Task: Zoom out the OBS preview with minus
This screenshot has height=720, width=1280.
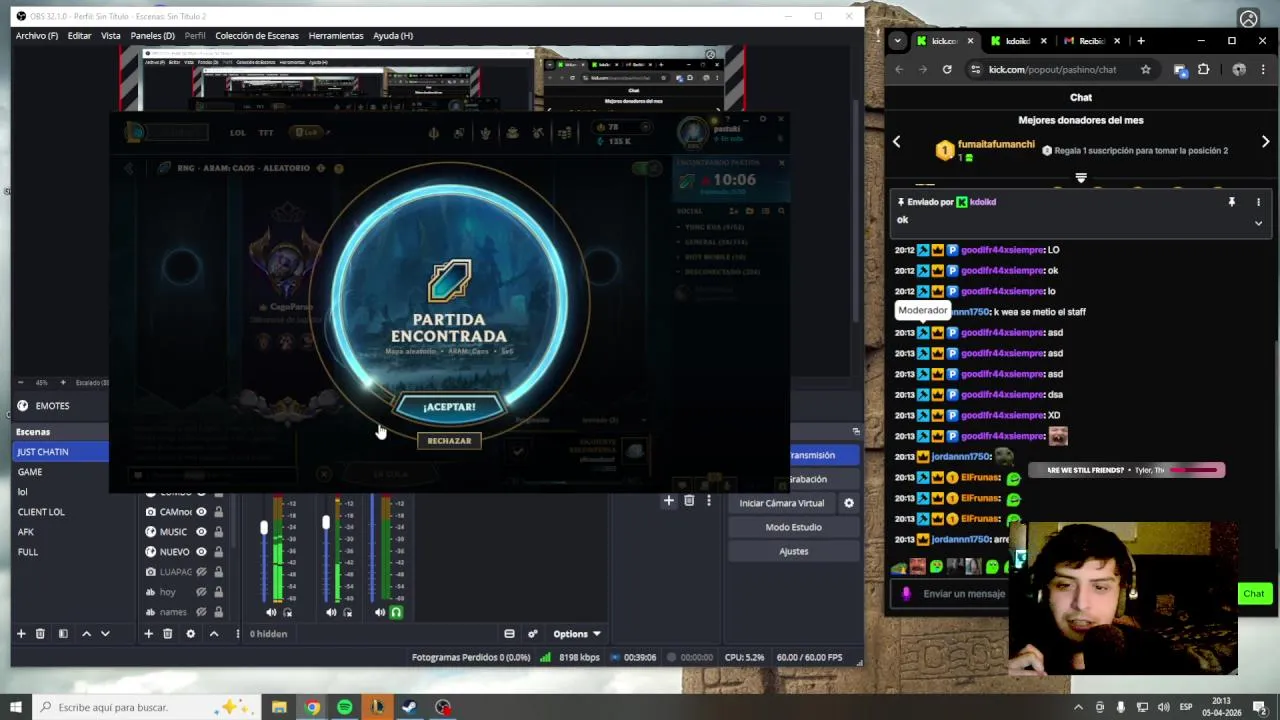Action: tap(21, 382)
